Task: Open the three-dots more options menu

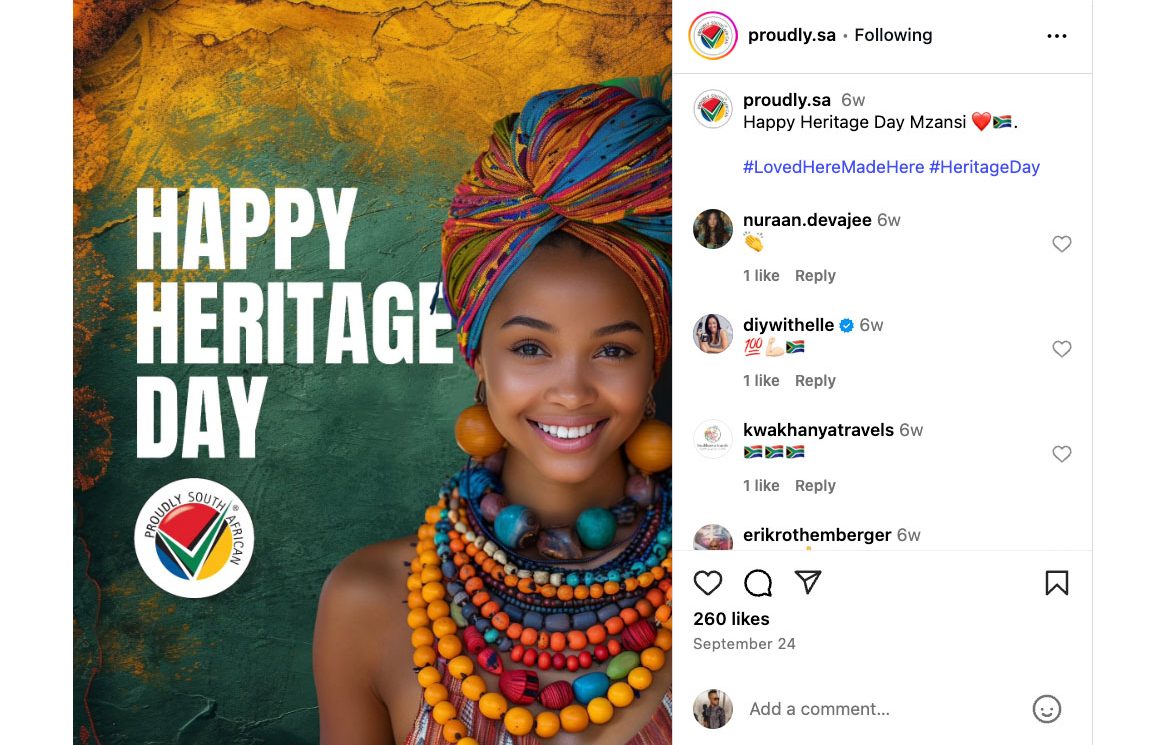Action: (x=1057, y=36)
